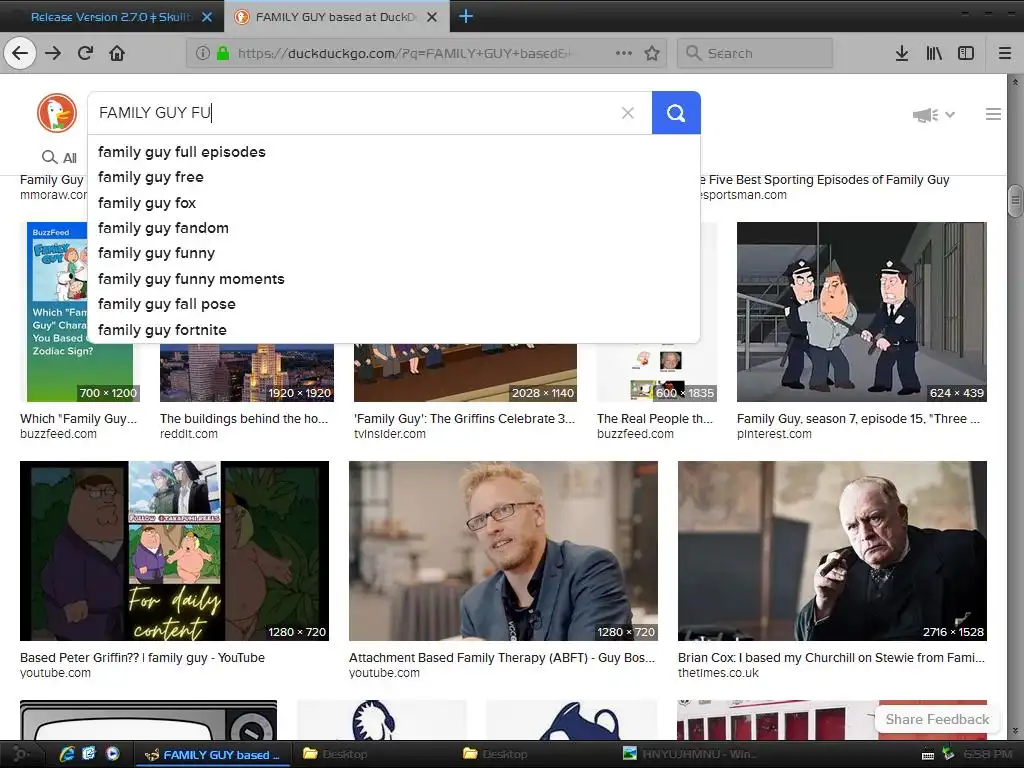The width and height of the screenshot is (1024, 768).
Task: Clear the DuckDuckGo search query
Action: 628,113
